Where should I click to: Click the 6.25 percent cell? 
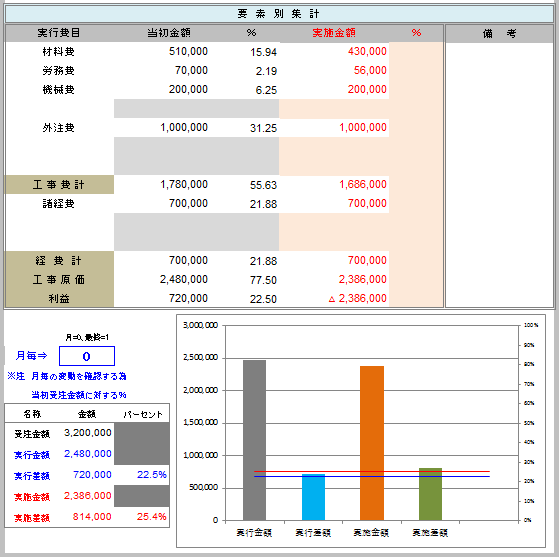tap(266, 90)
